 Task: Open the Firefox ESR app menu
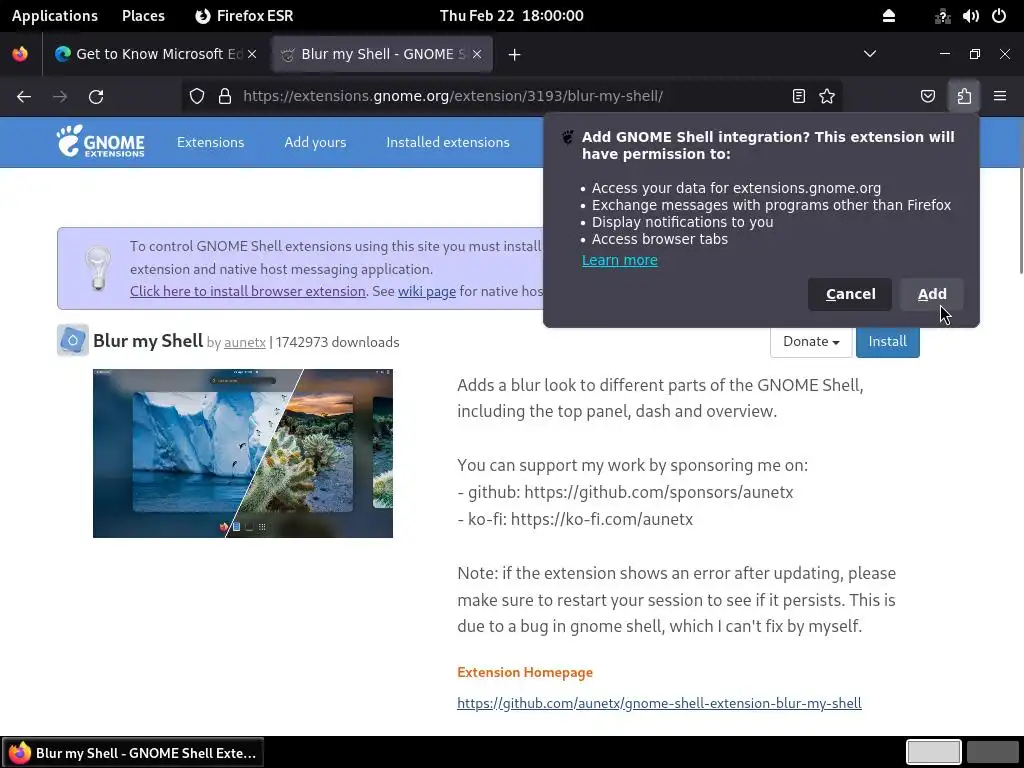click(245, 16)
